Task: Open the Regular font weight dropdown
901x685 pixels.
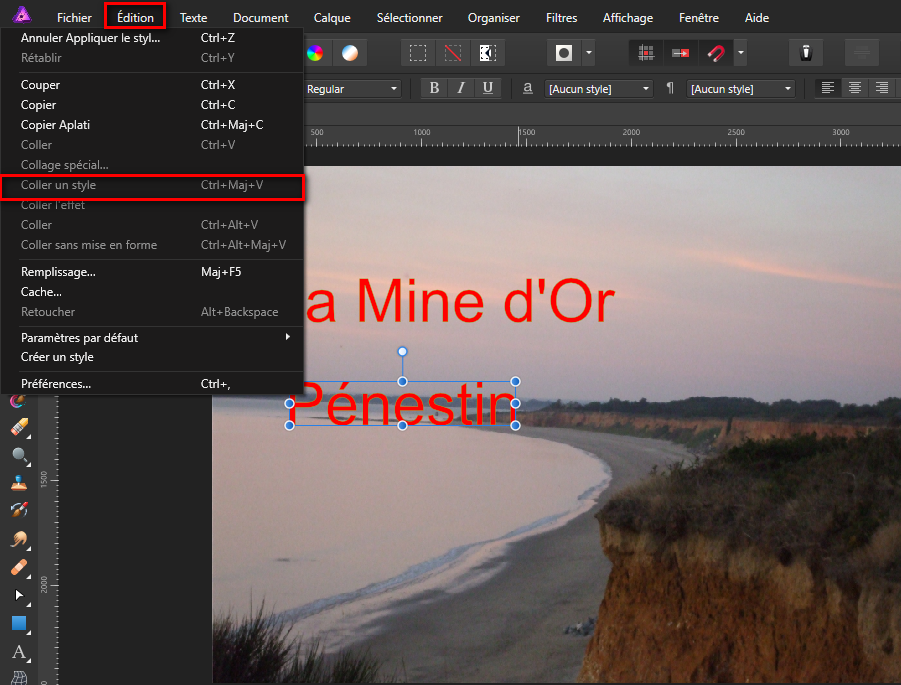Action: point(352,89)
